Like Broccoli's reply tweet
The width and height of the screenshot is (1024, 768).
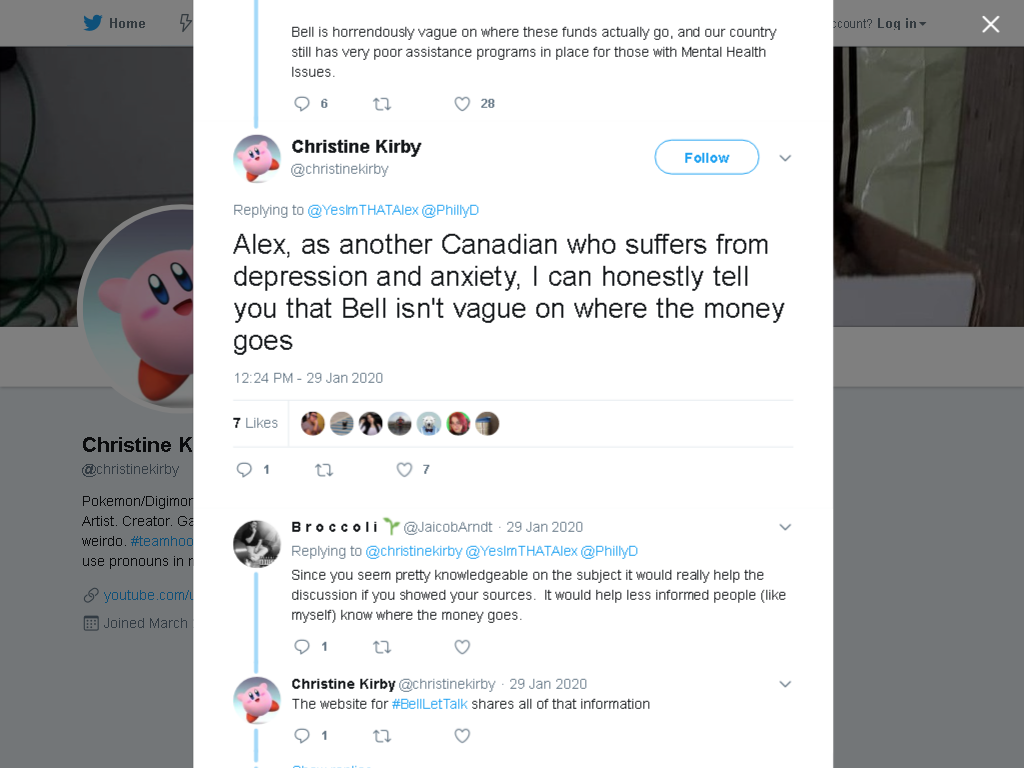pos(462,647)
